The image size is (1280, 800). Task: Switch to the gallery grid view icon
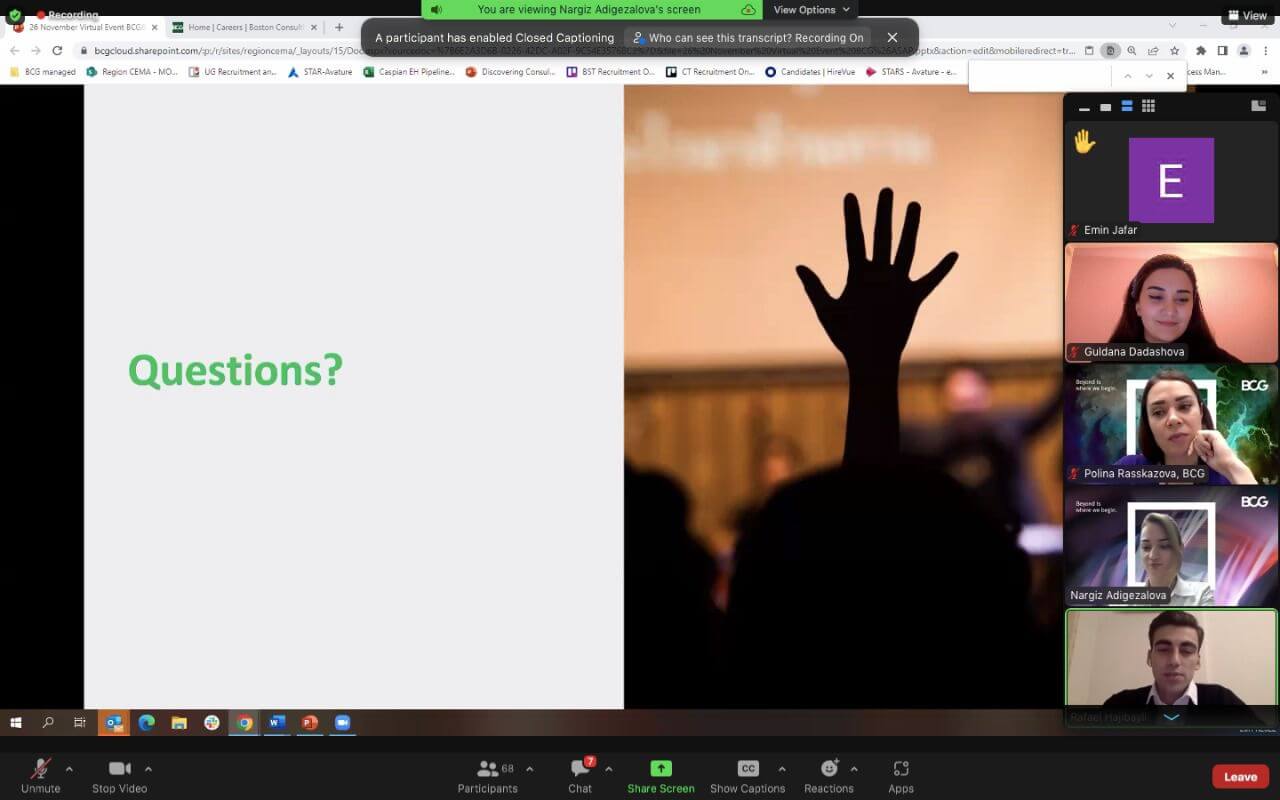[x=1148, y=106]
